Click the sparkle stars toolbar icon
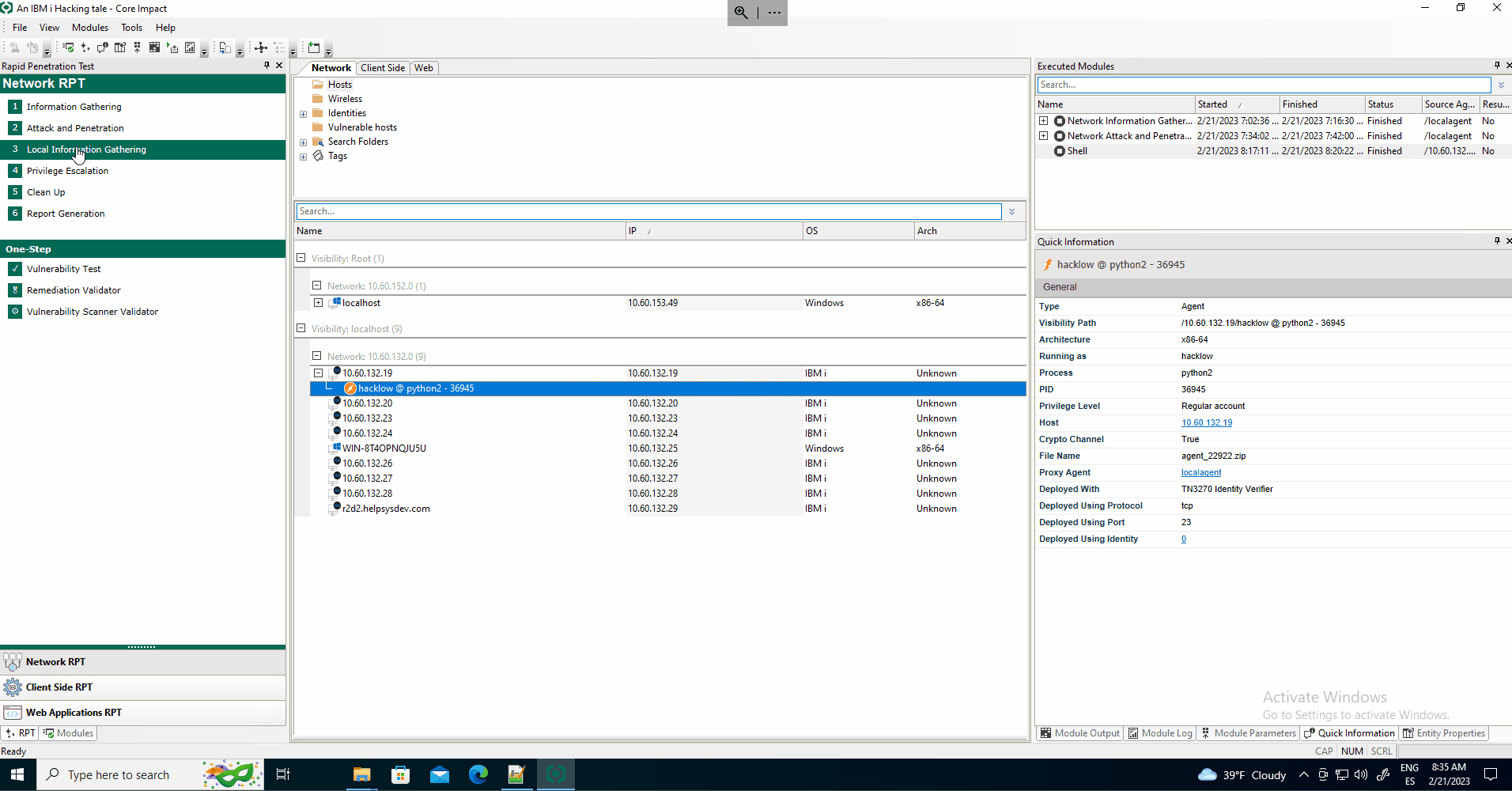This screenshot has width=1512, height=791. tap(85, 47)
